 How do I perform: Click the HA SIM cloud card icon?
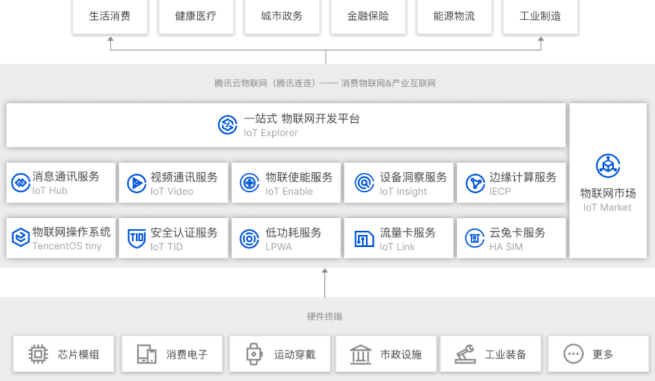pos(475,238)
